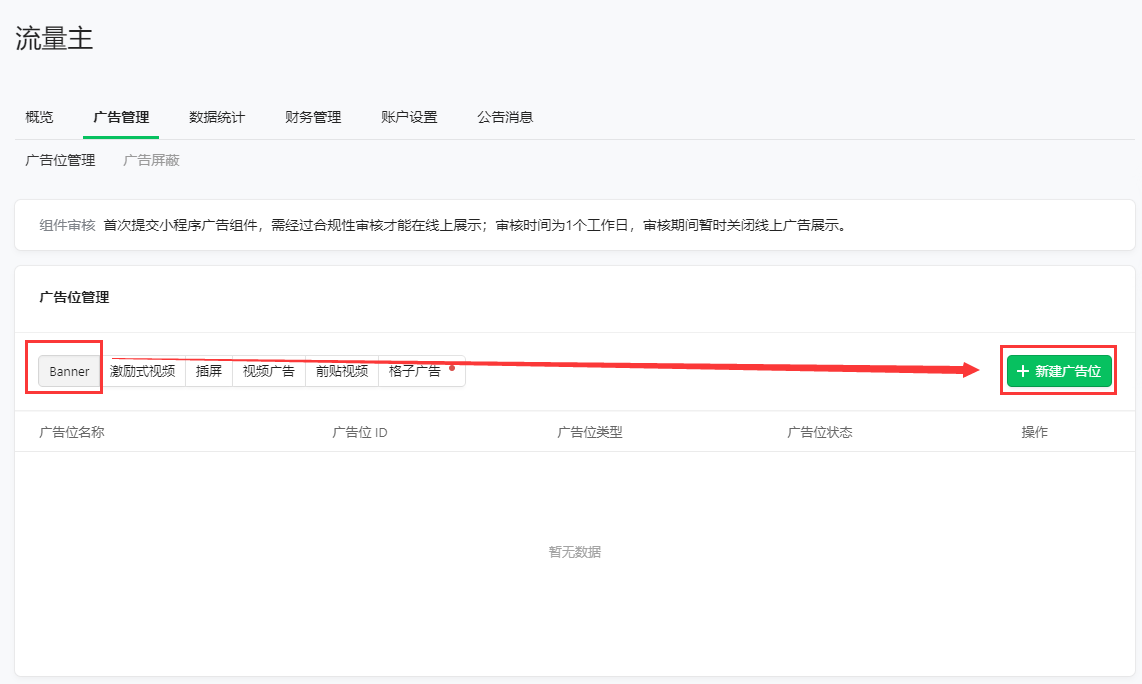Screen dimensions: 1142x684
Task: Open the 概览 tab
Action: coord(39,117)
